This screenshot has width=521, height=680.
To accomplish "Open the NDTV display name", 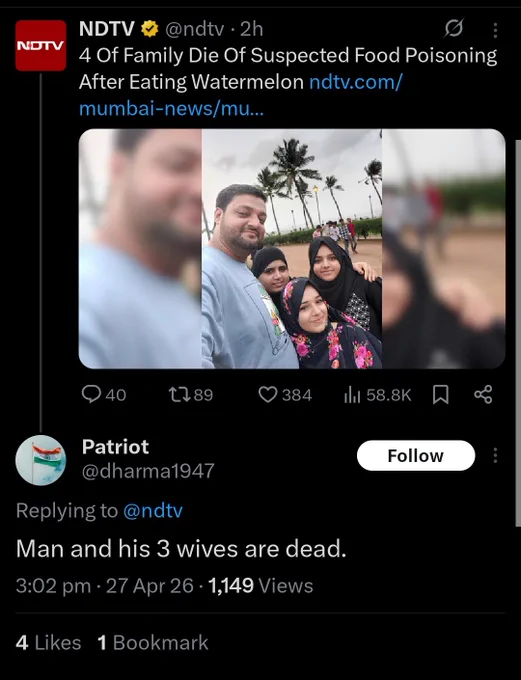I will click(x=107, y=29).
